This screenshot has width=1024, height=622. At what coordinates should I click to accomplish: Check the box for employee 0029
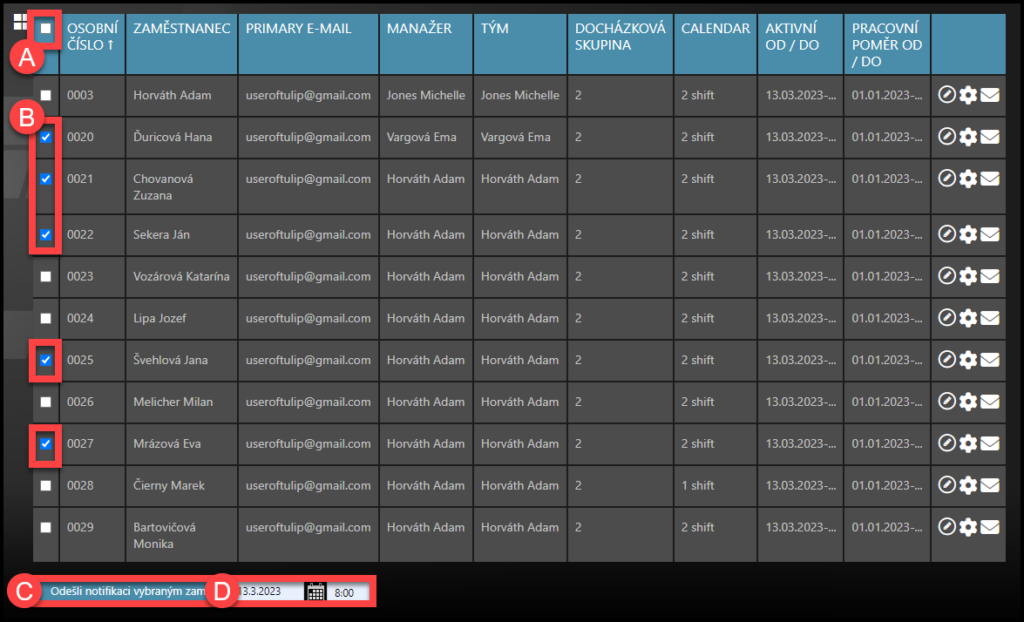pyautogui.click(x=46, y=527)
